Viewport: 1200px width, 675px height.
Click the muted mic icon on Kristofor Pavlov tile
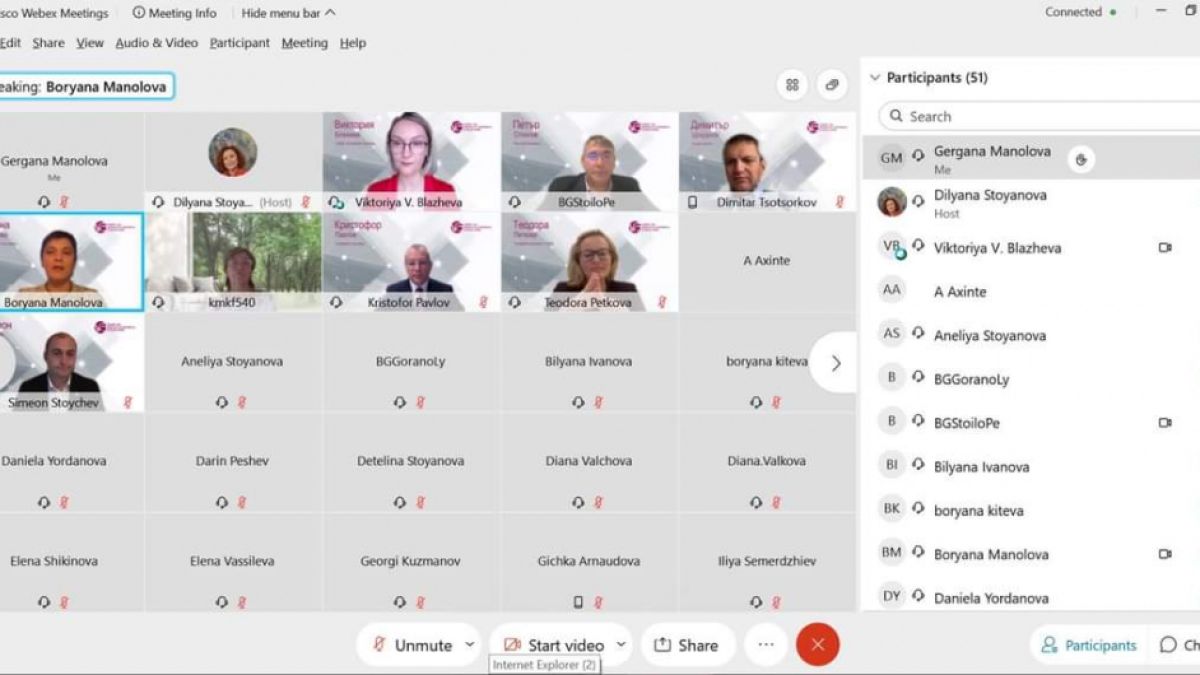[x=482, y=302]
